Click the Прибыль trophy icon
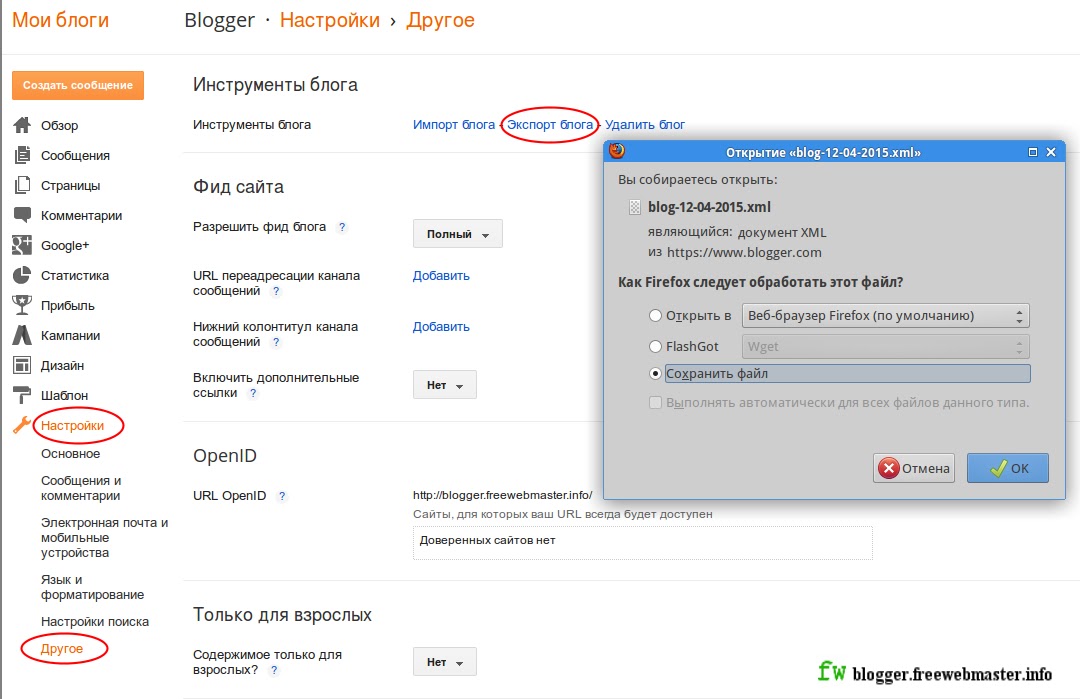Viewport: 1080px width, 699px height. pos(22,305)
